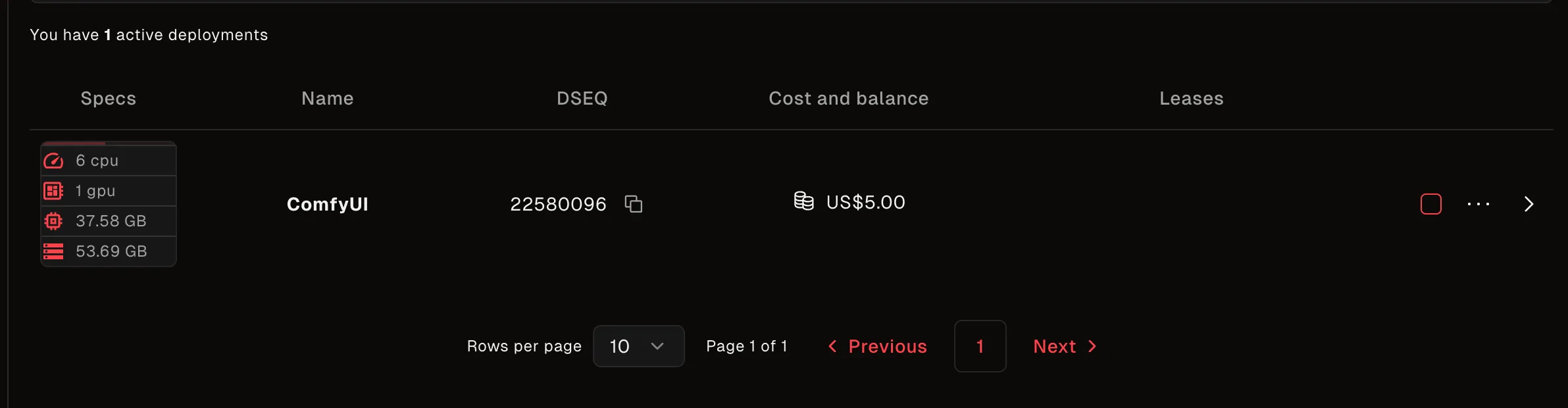1568x408 pixels.
Task: Click the DSEQ column header
Action: 582,99
